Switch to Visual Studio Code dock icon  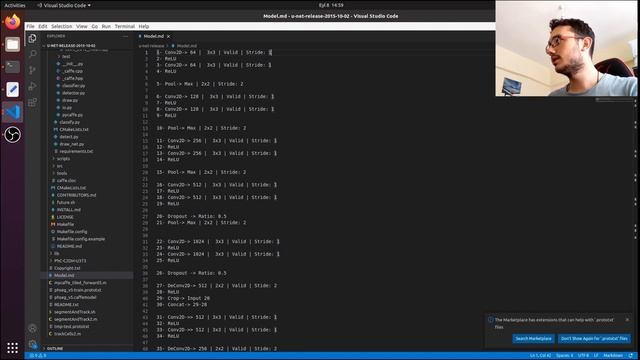click(x=12, y=112)
